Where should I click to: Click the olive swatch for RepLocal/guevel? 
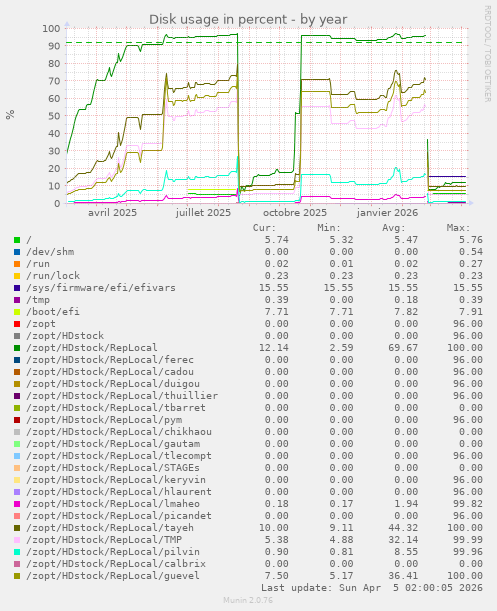[17, 576]
